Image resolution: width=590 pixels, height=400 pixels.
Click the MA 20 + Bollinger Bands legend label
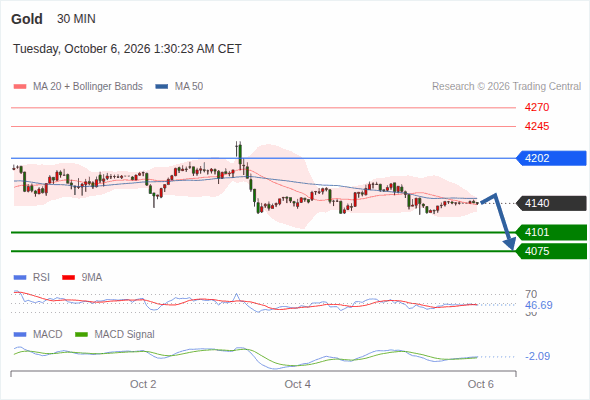[x=88, y=87]
